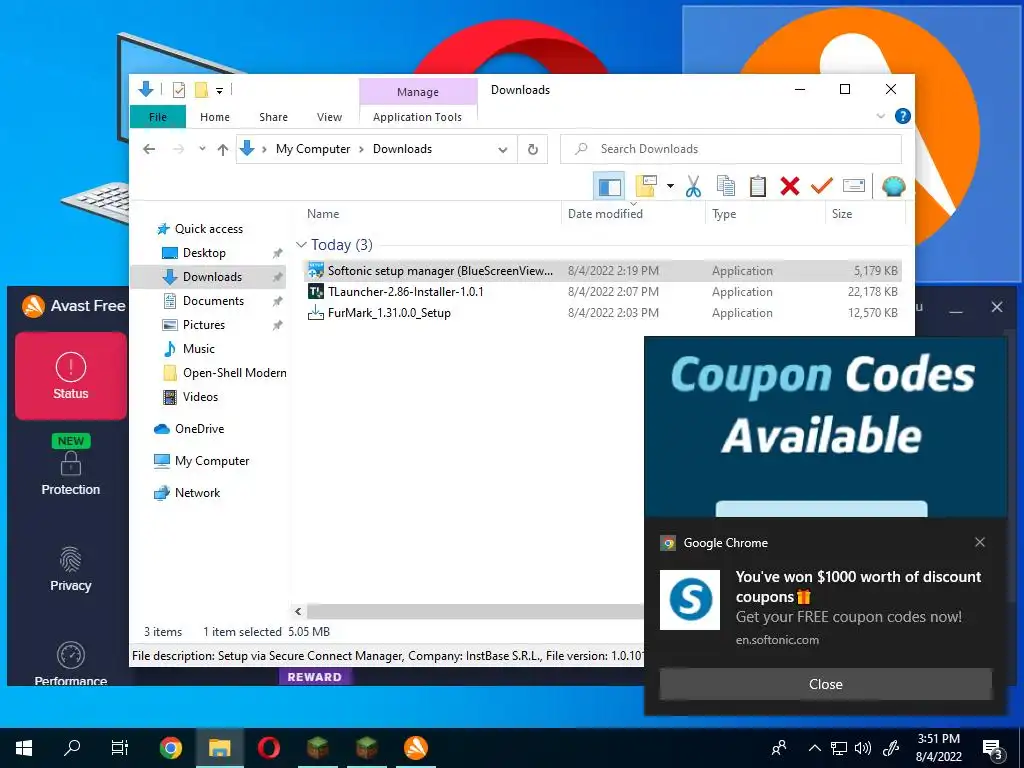
Task: Click the orange checkmark properties icon
Action: [822, 187]
